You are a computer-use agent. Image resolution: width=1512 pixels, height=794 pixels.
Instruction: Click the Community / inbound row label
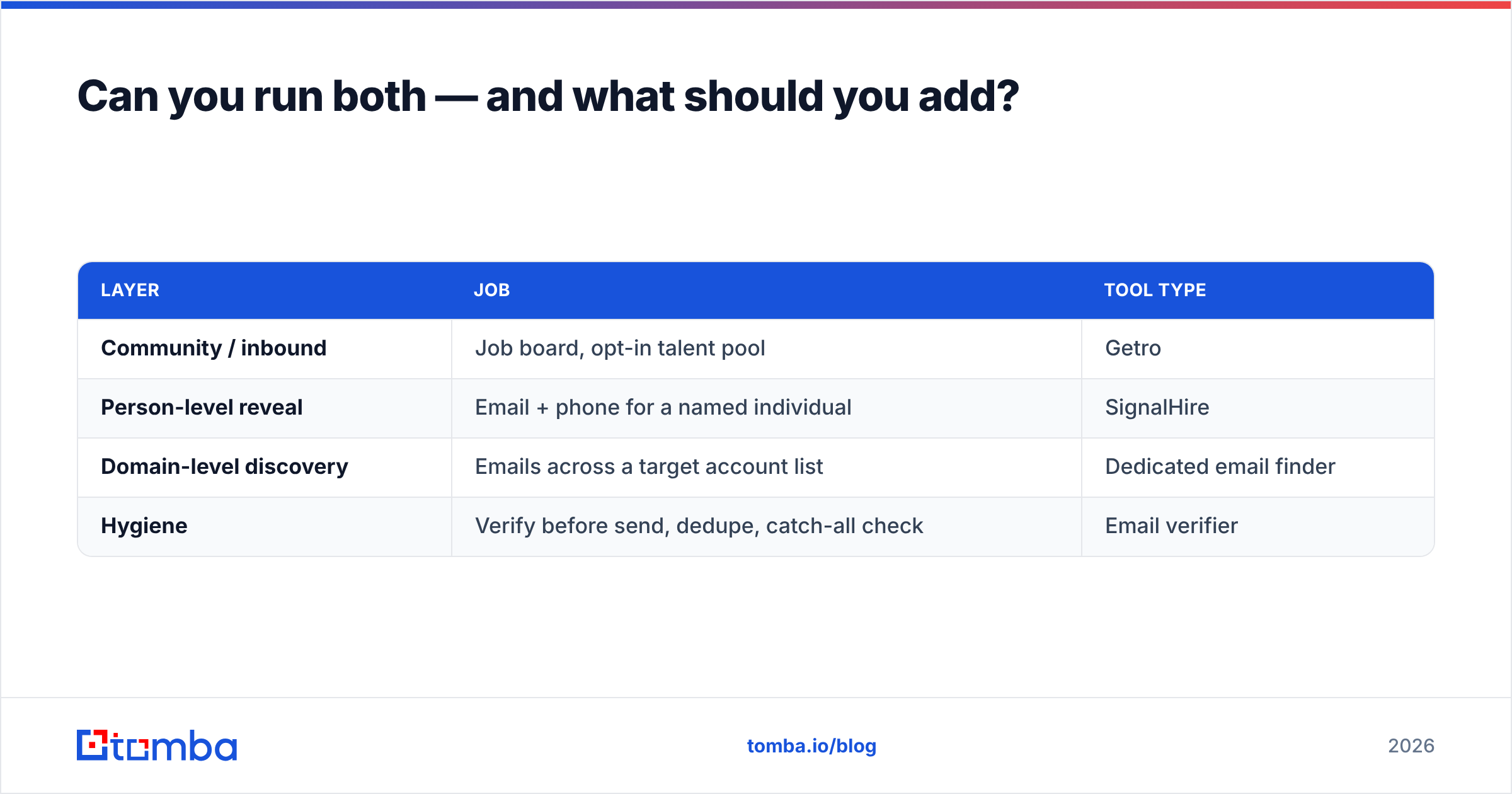pos(214,348)
